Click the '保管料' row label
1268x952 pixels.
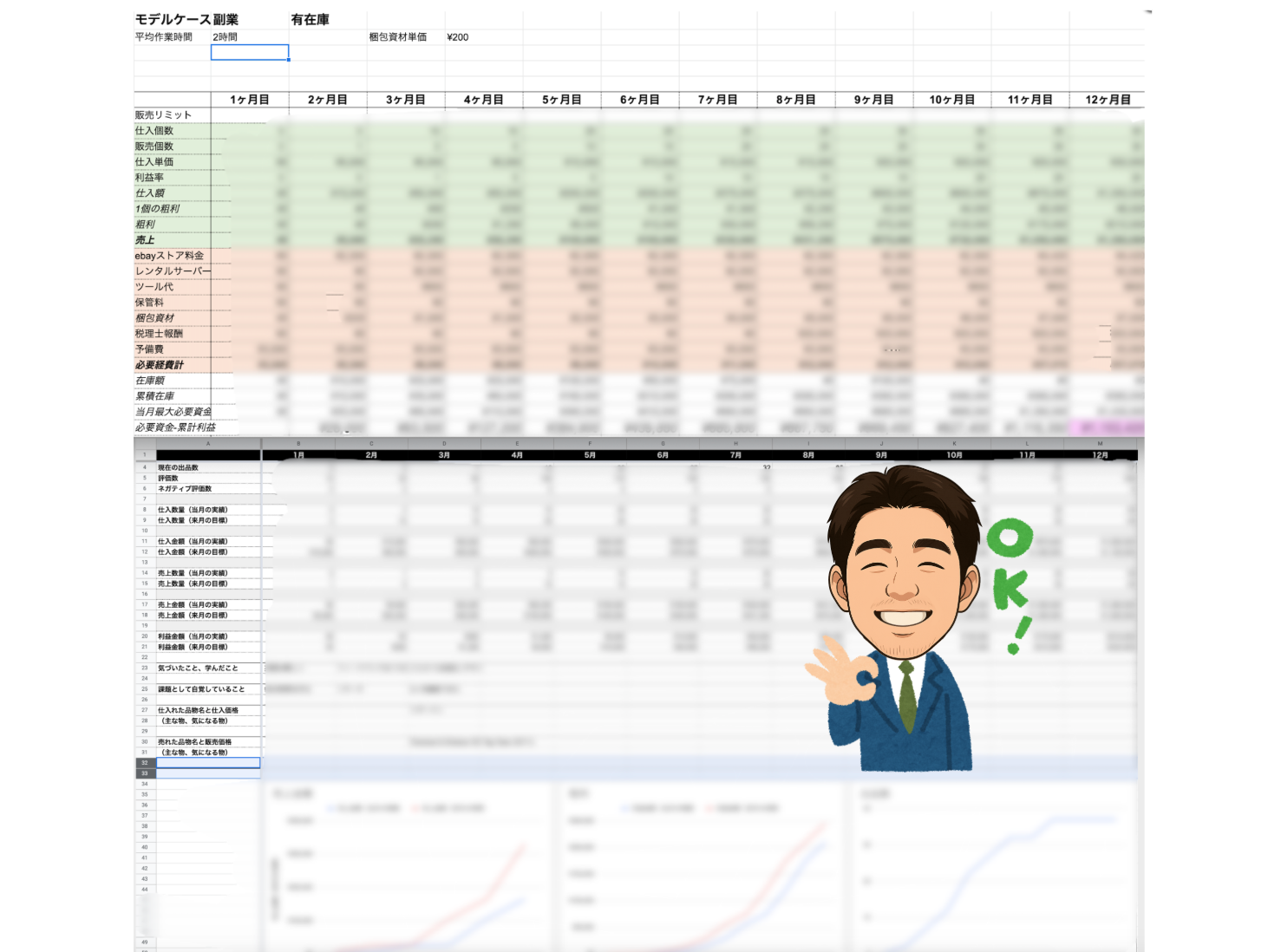149,302
